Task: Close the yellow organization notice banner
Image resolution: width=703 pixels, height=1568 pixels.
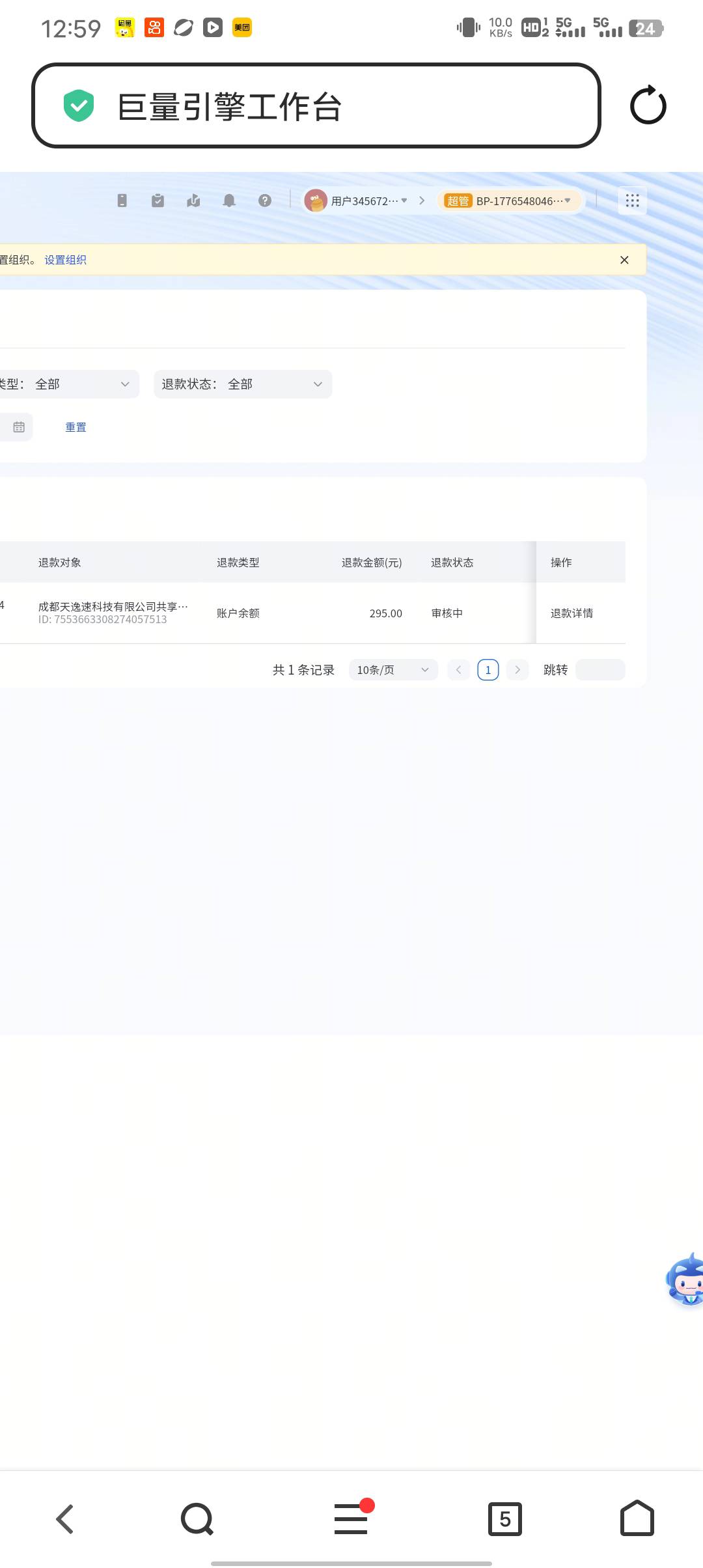Action: 624,260
